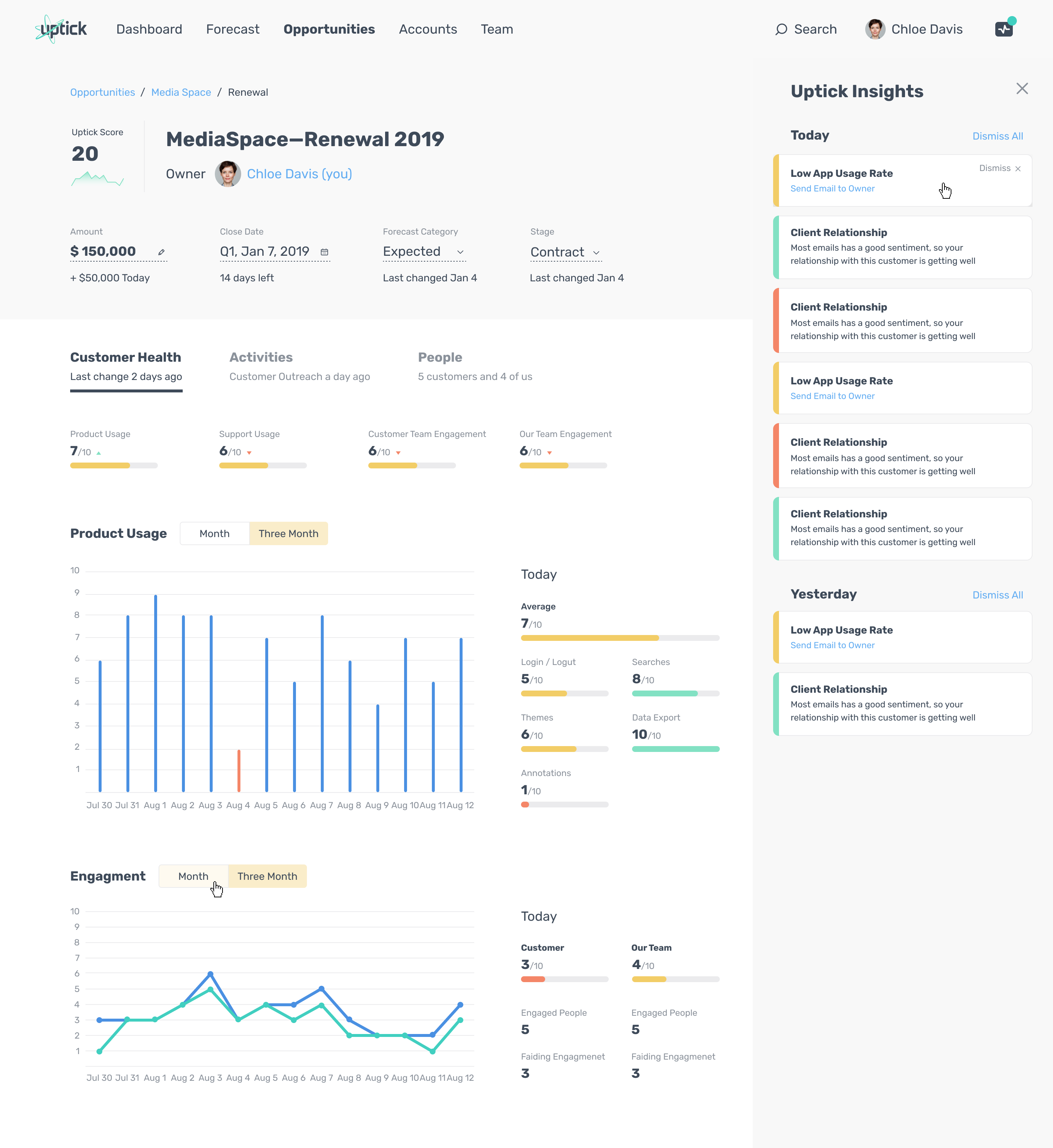Go to Forecast in the top navigation

point(232,29)
